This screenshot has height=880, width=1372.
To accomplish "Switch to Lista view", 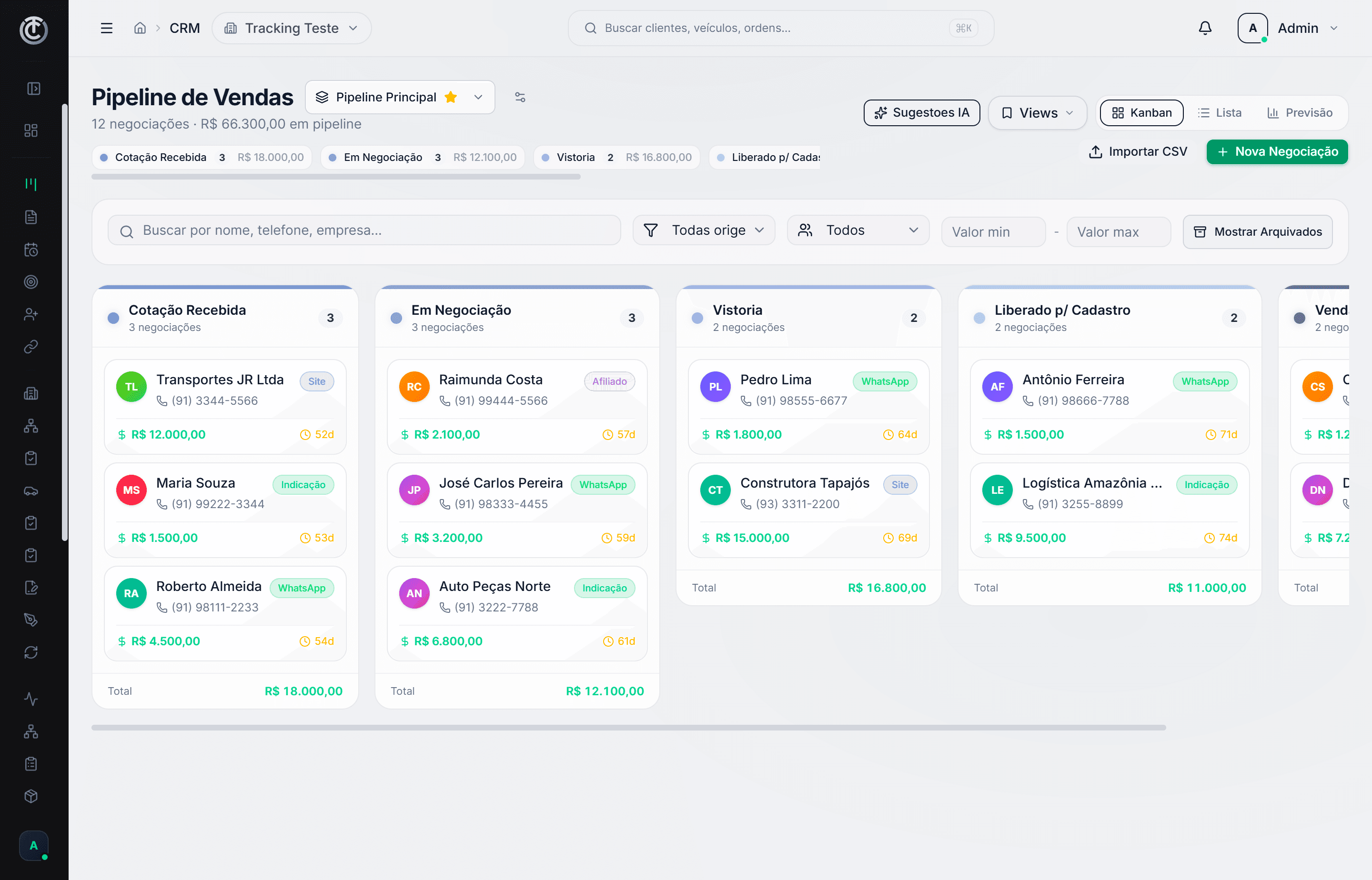I will click(1220, 112).
